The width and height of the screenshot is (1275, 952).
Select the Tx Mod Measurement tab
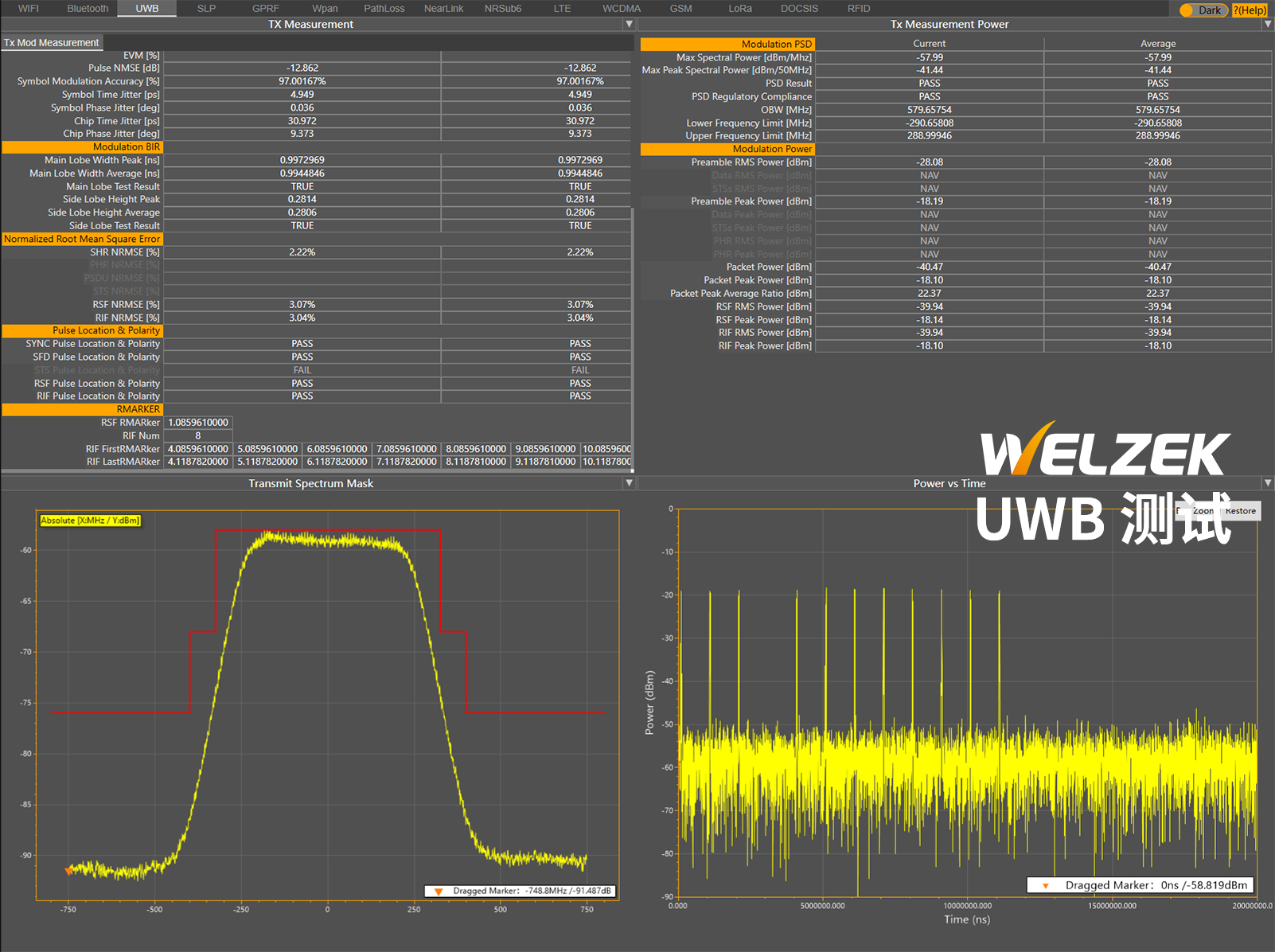52,43
